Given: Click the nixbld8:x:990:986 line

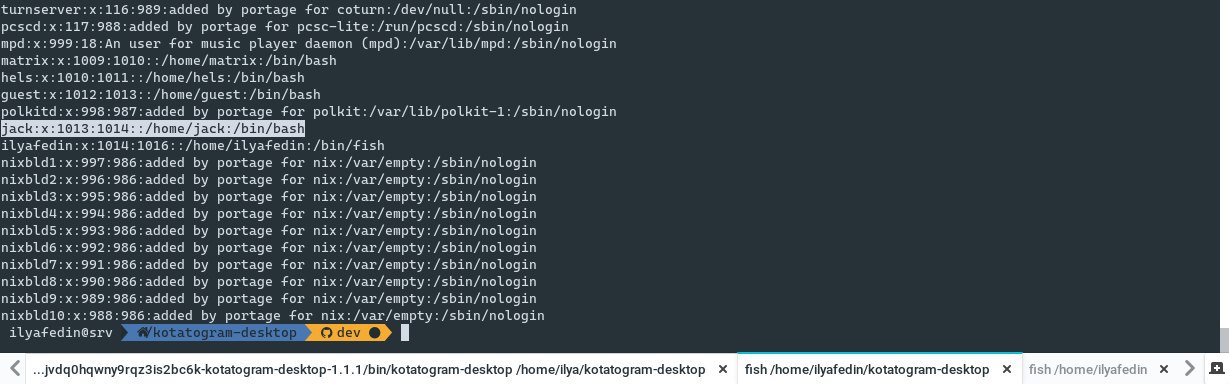Looking at the screenshot, I should [268, 281].
